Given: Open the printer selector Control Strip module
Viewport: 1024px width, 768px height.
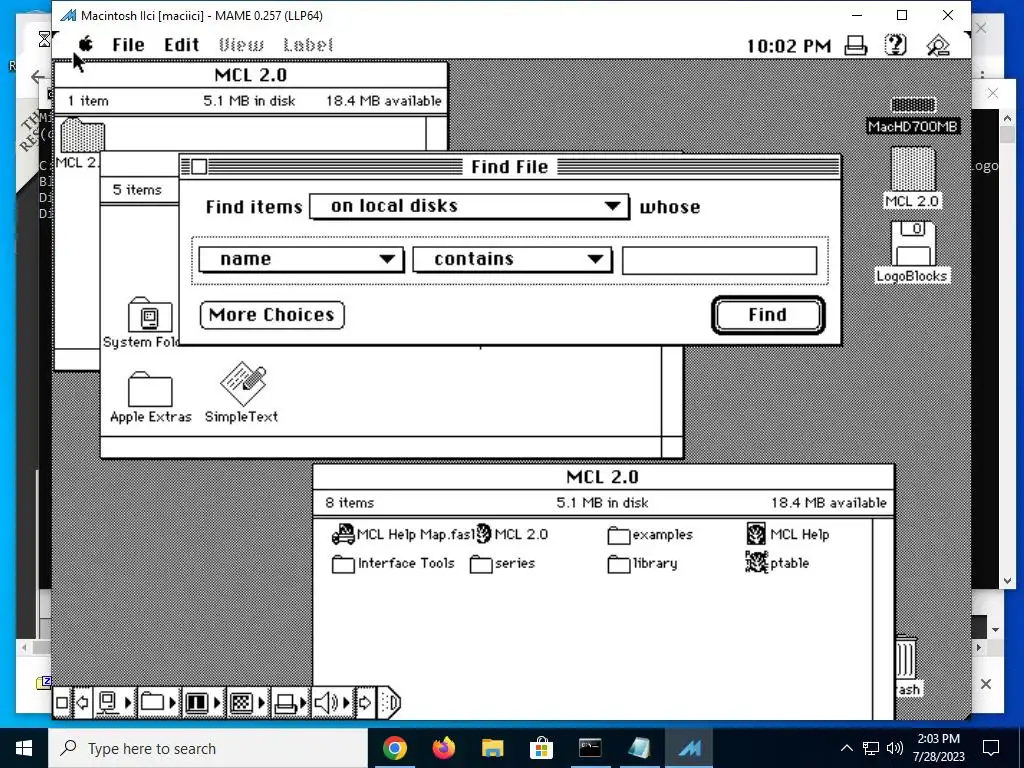Looking at the screenshot, I should [x=290, y=703].
